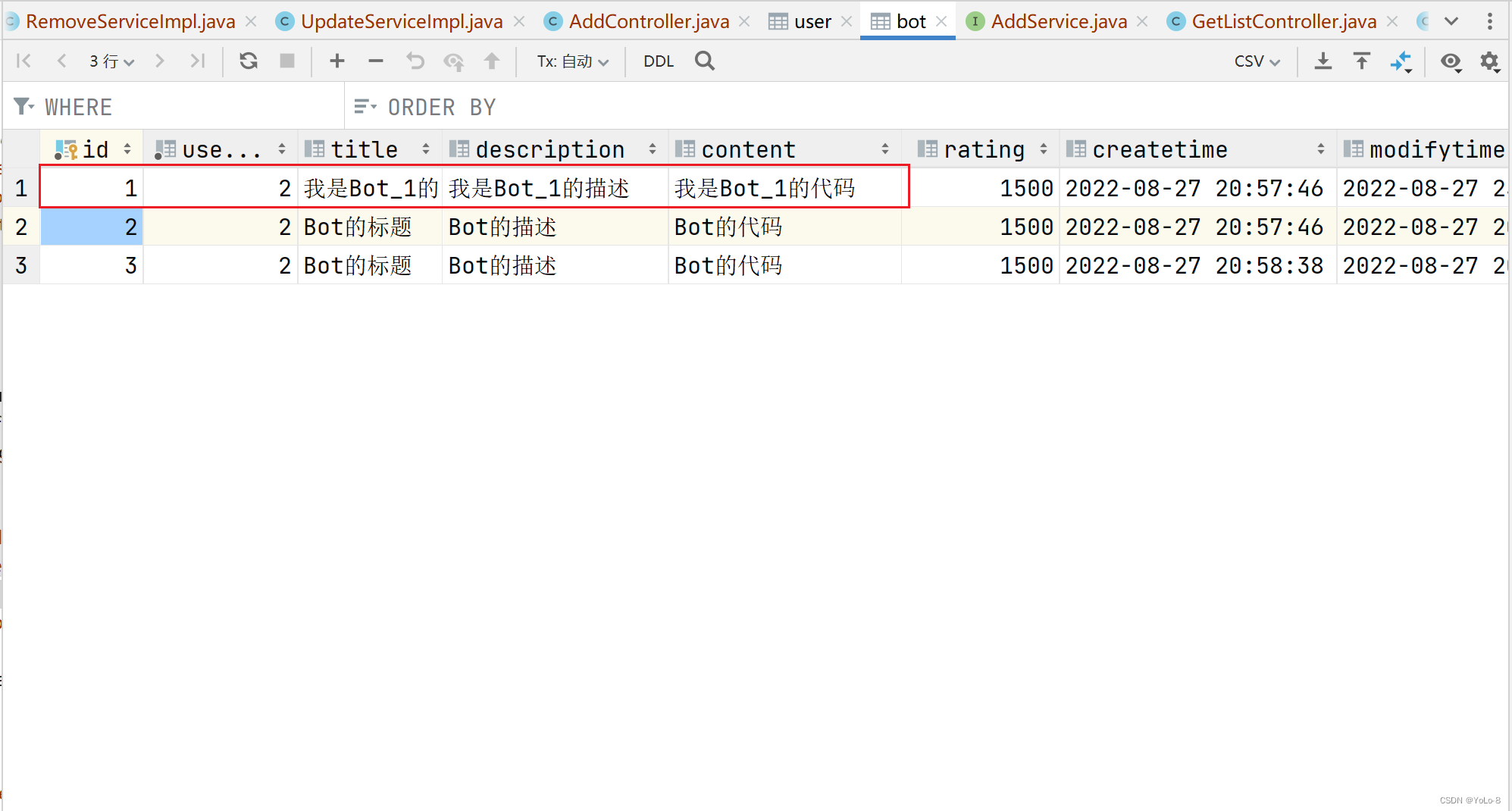1512x811 pixels.
Task: Click the modifytime column header
Action: click(x=1423, y=149)
